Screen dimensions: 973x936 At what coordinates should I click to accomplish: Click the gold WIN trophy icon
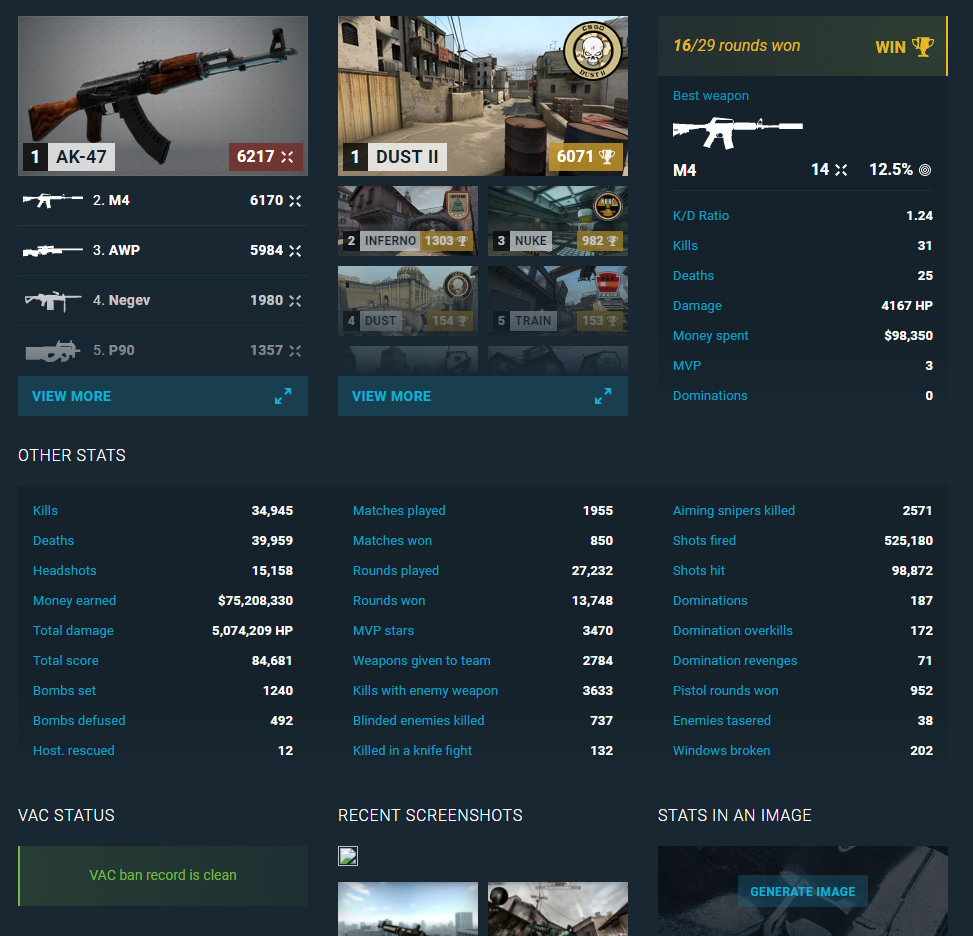point(922,46)
